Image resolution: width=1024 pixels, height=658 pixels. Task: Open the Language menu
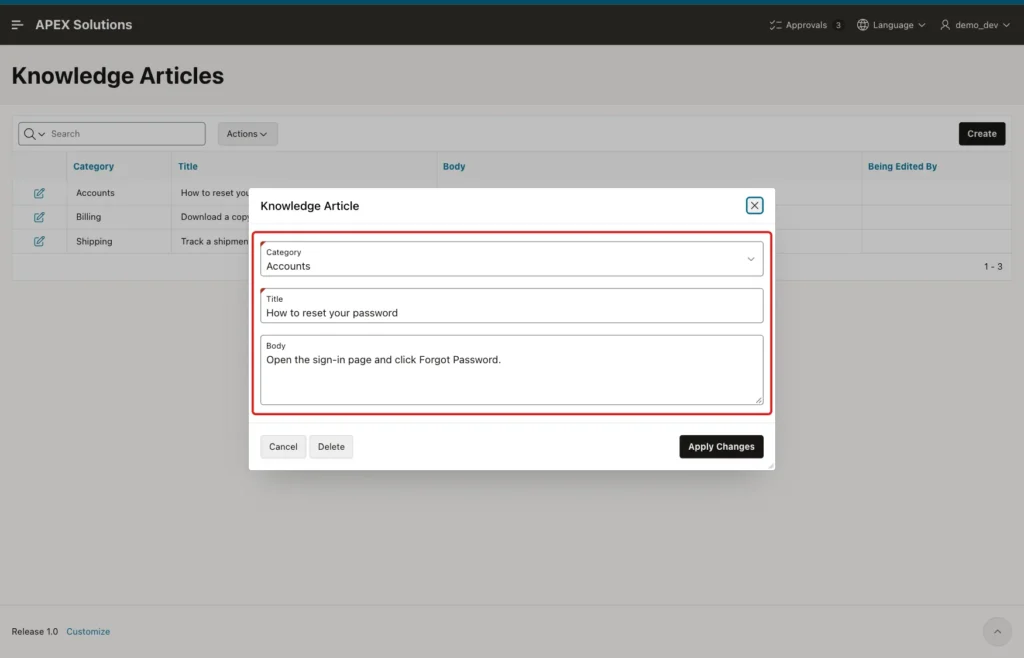click(891, 25)
